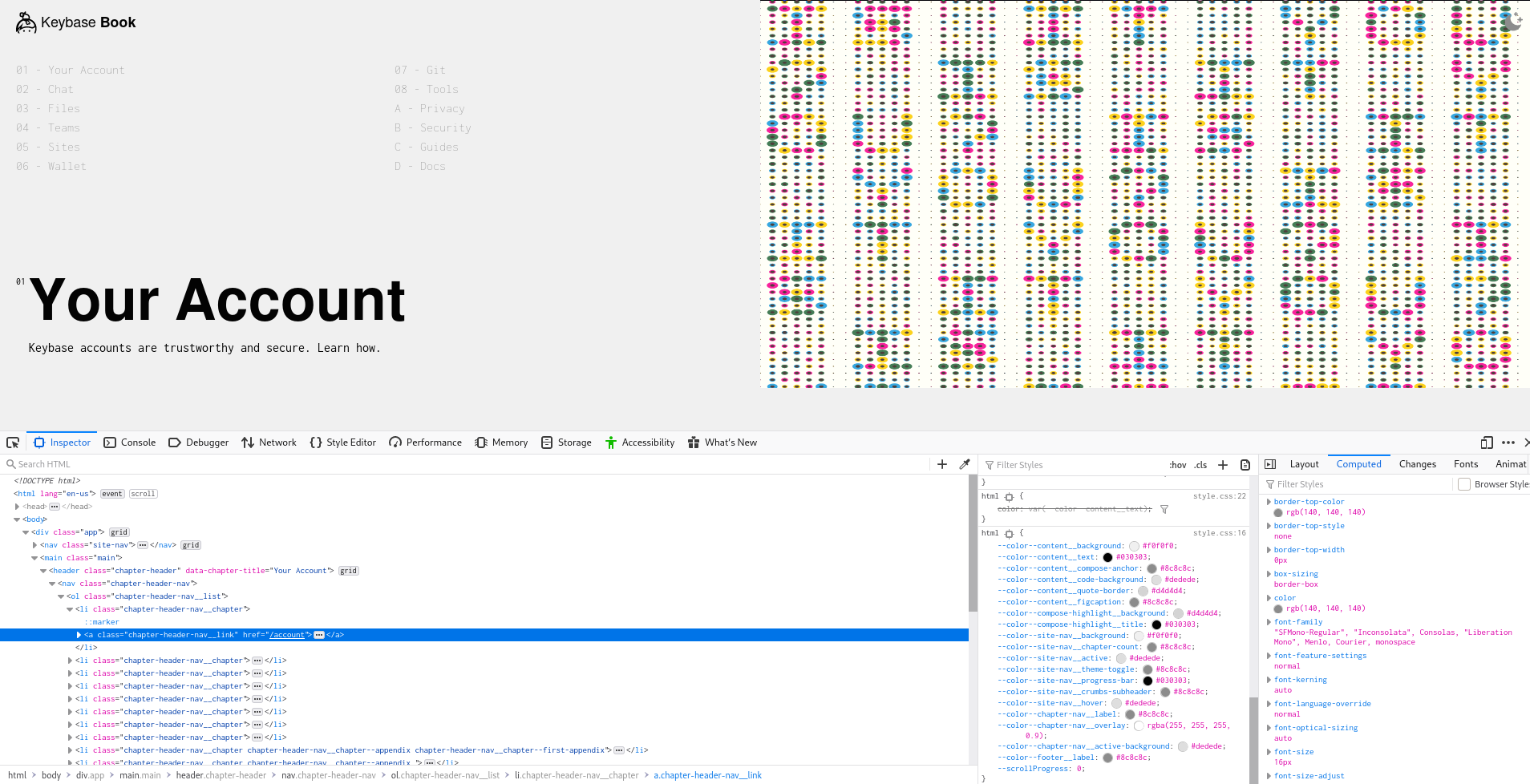Click the Performance panel icon
The image size is (1530, 784).
[395, 443]
